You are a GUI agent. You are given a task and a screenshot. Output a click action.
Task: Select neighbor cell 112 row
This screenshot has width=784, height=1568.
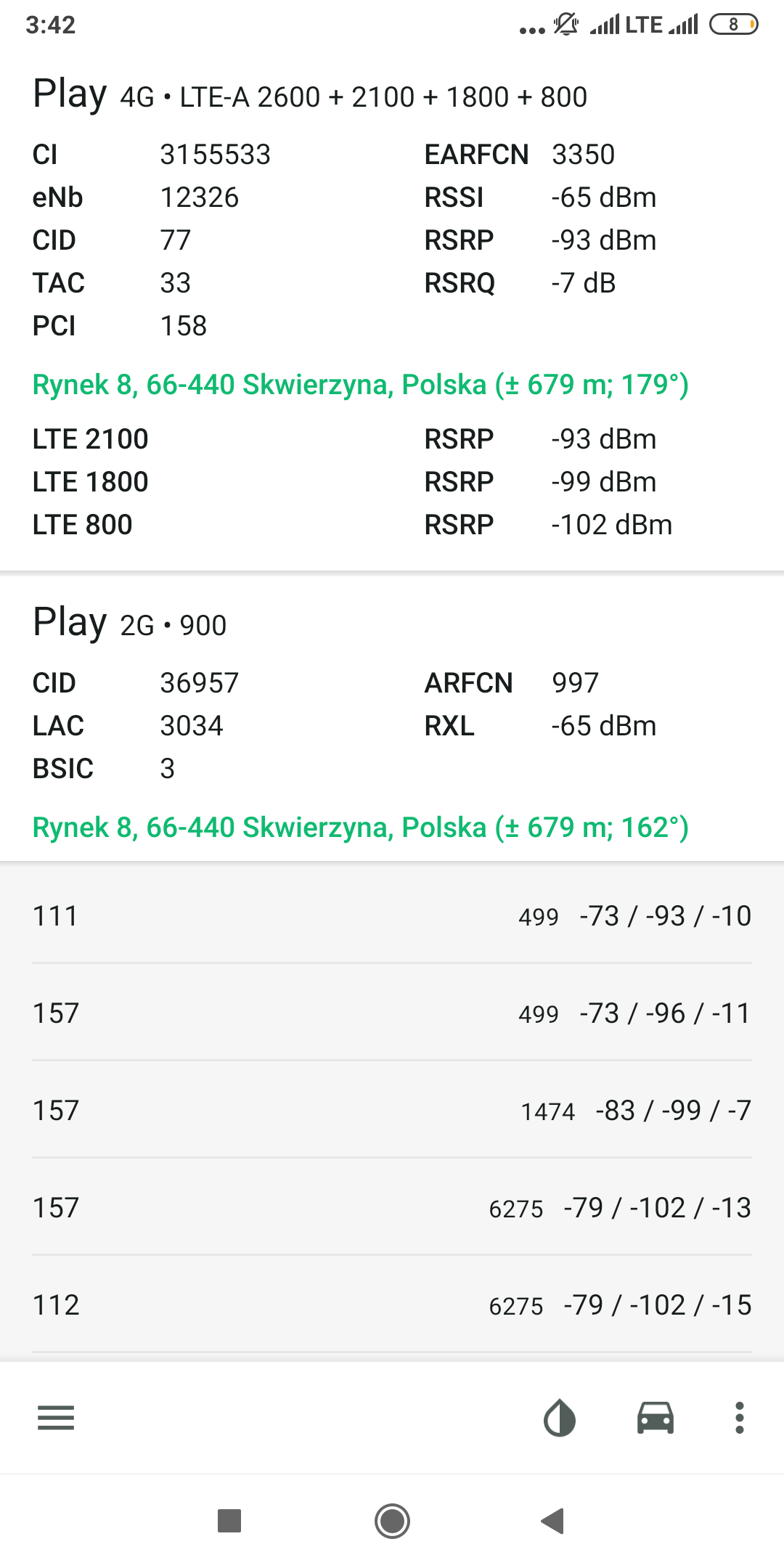pyautogui.click(x=392, y=1305)
